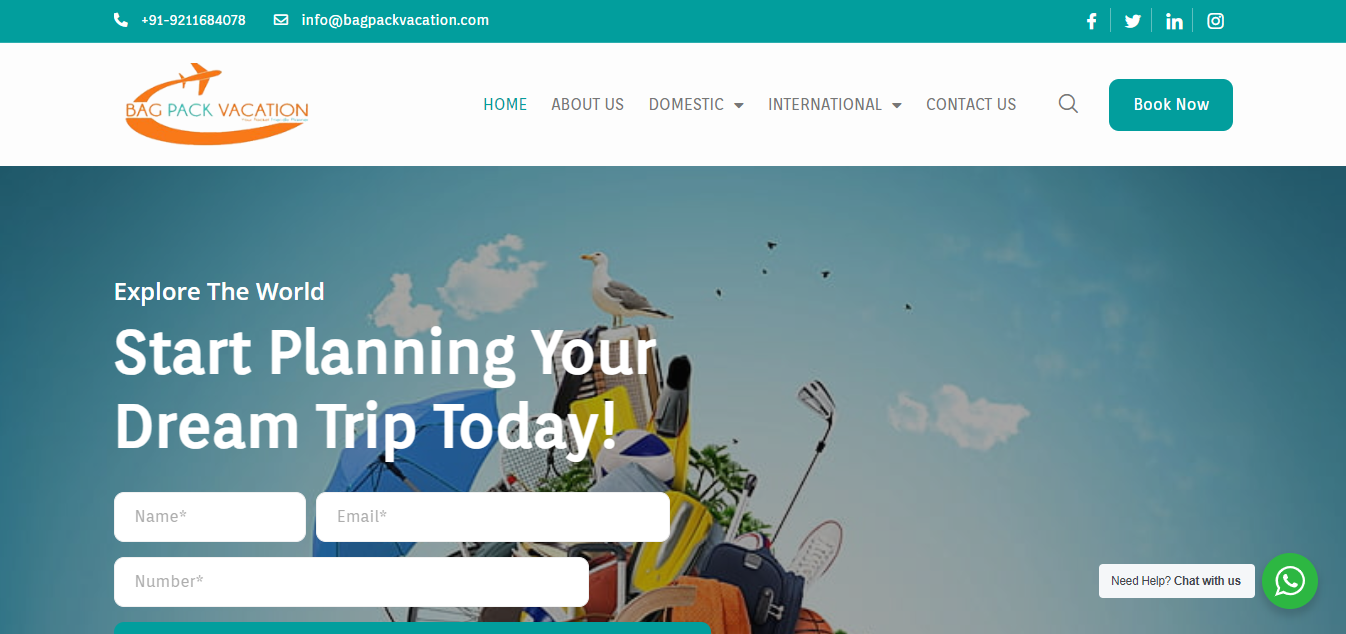Call the +91-9211684078 phone link
The height and width of the screenshot is (634, 1346).
(x=193, y=20)
